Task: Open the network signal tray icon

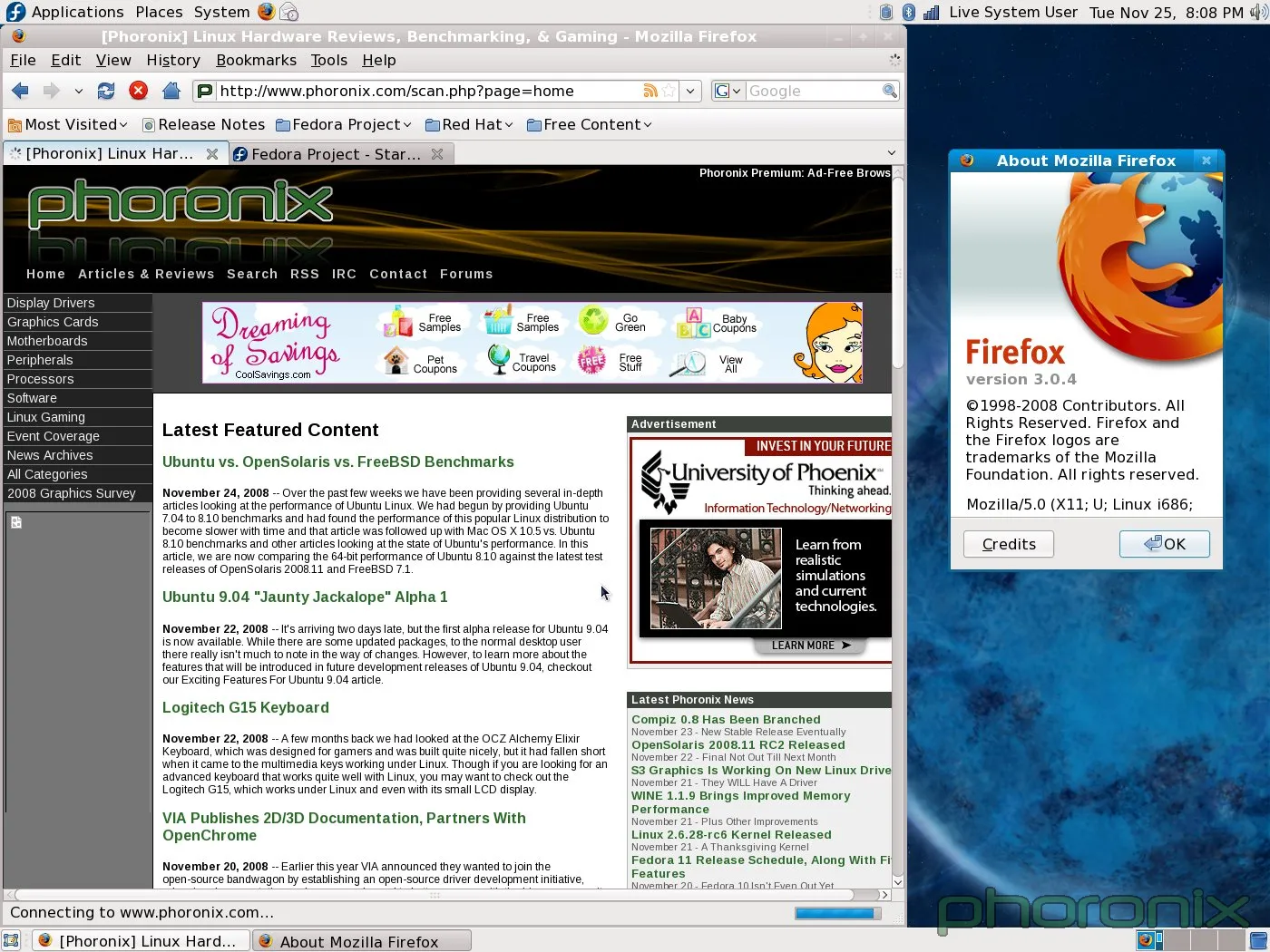Action: 931,12
